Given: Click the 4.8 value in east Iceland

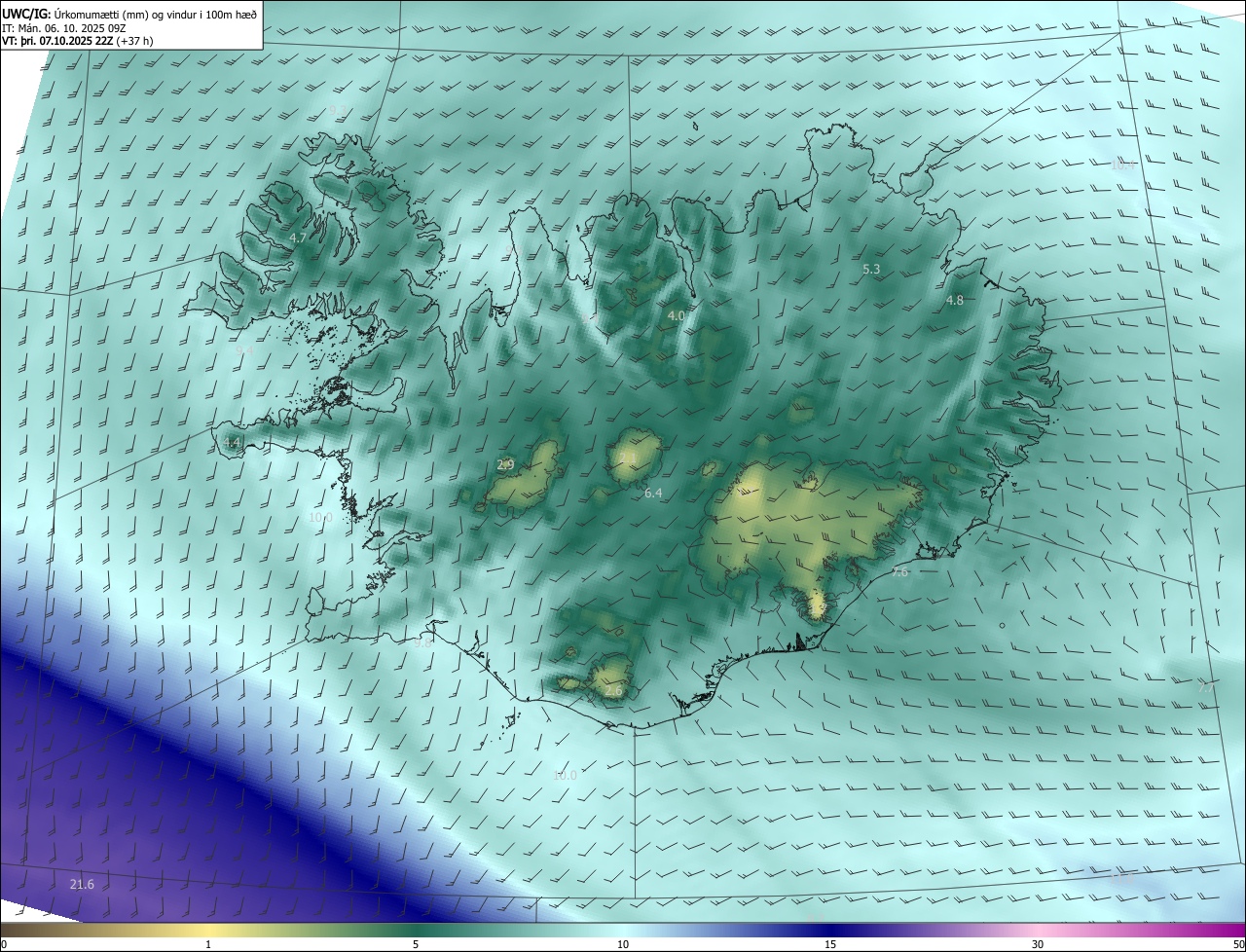Looking at the screenshot, I should [955, 301].
